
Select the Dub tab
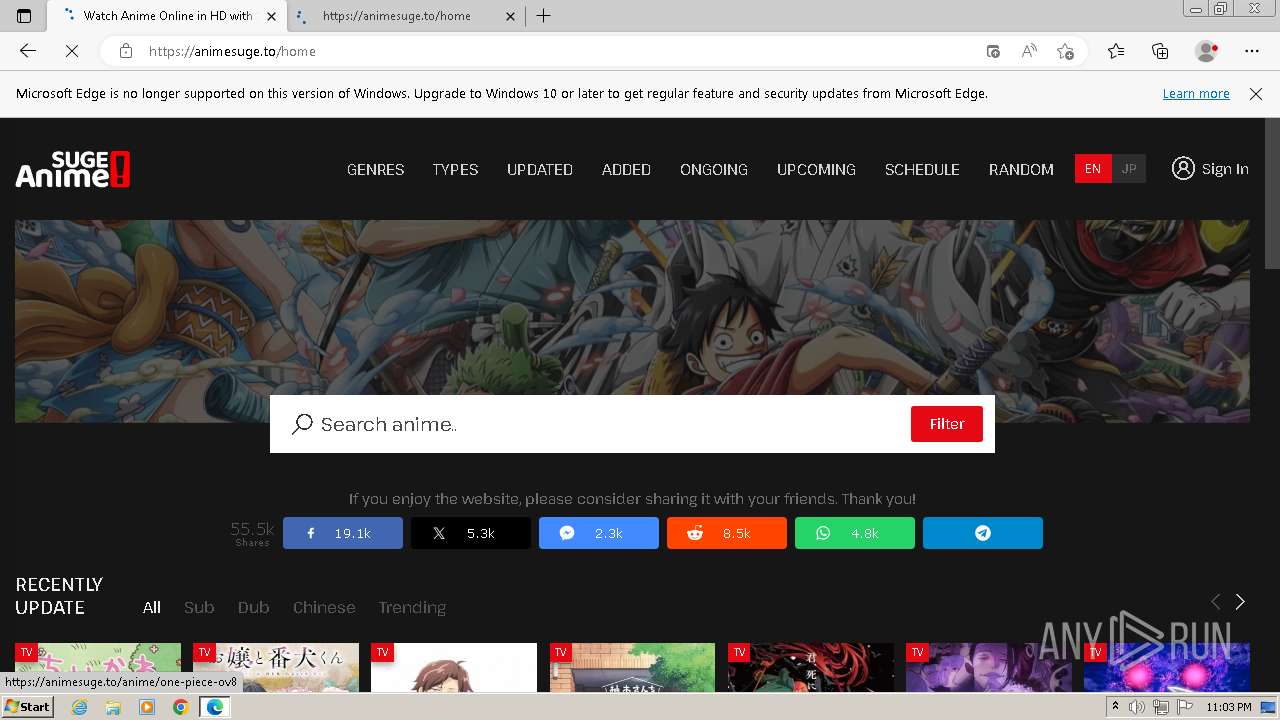point(253,607)
